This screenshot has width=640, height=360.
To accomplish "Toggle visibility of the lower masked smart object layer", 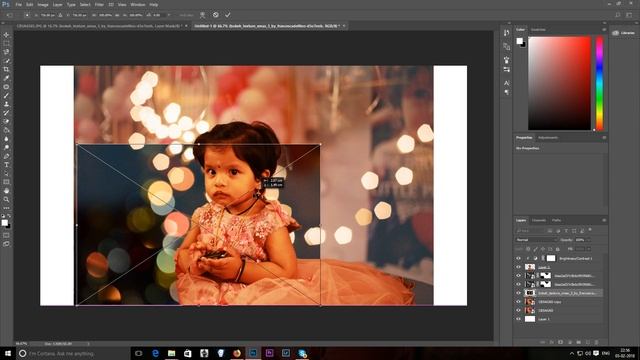I will [518, 284].
